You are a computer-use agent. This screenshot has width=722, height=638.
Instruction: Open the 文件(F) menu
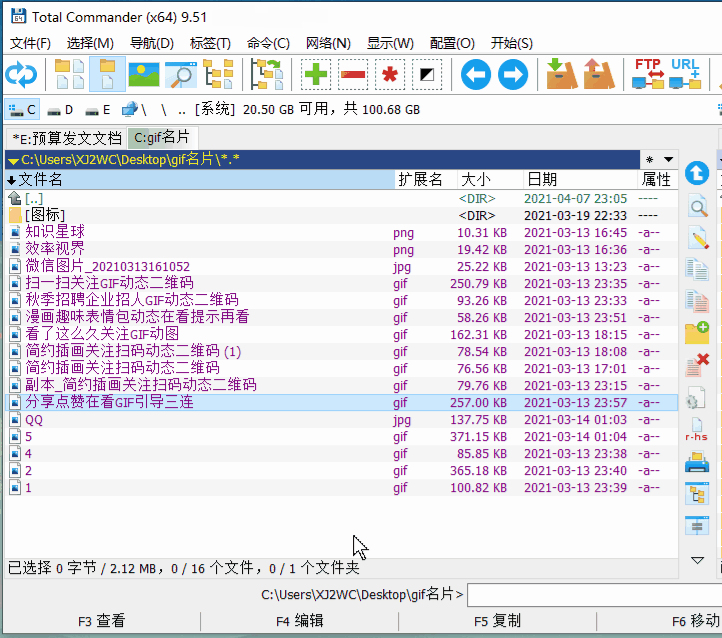coord(30,43)
